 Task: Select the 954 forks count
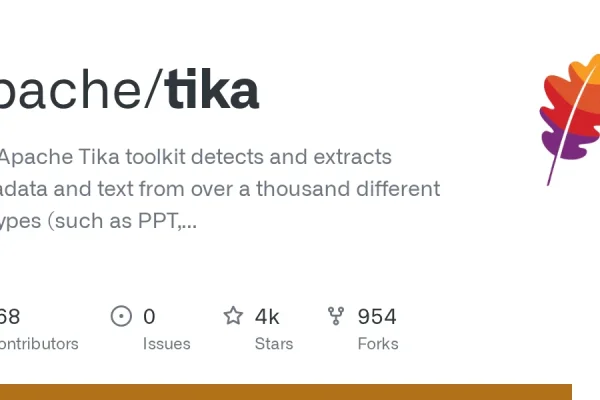[377, 317]
